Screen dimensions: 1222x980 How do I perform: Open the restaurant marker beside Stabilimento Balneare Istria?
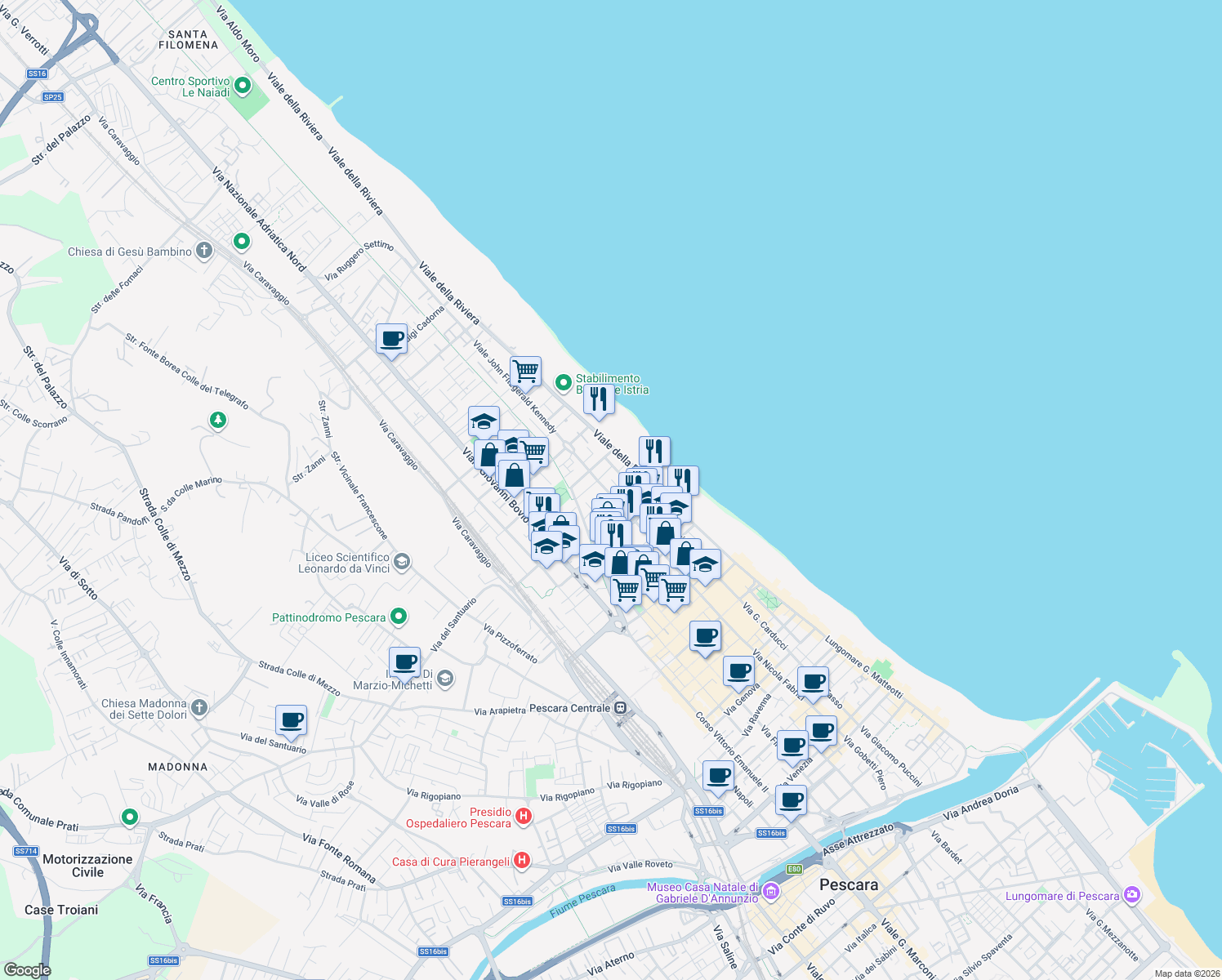(599, 399)
